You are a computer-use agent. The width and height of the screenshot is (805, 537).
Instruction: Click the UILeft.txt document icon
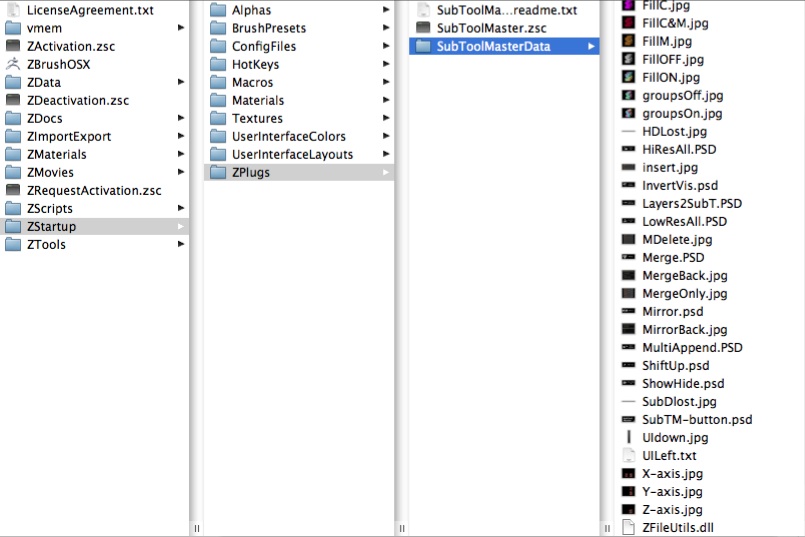tap(628, 455)
